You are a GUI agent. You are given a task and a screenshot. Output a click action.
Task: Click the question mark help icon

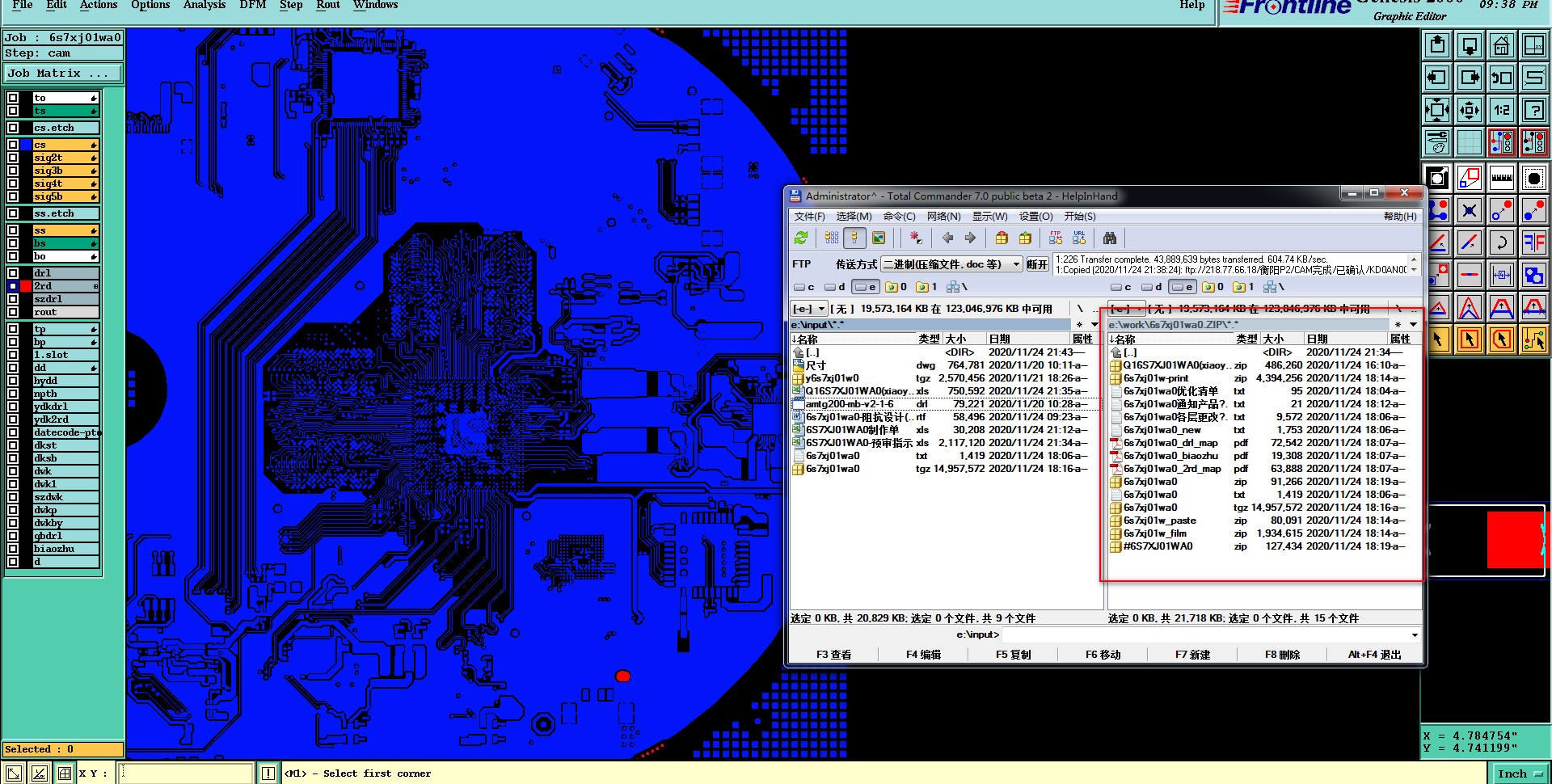[x=1533, y=111]
